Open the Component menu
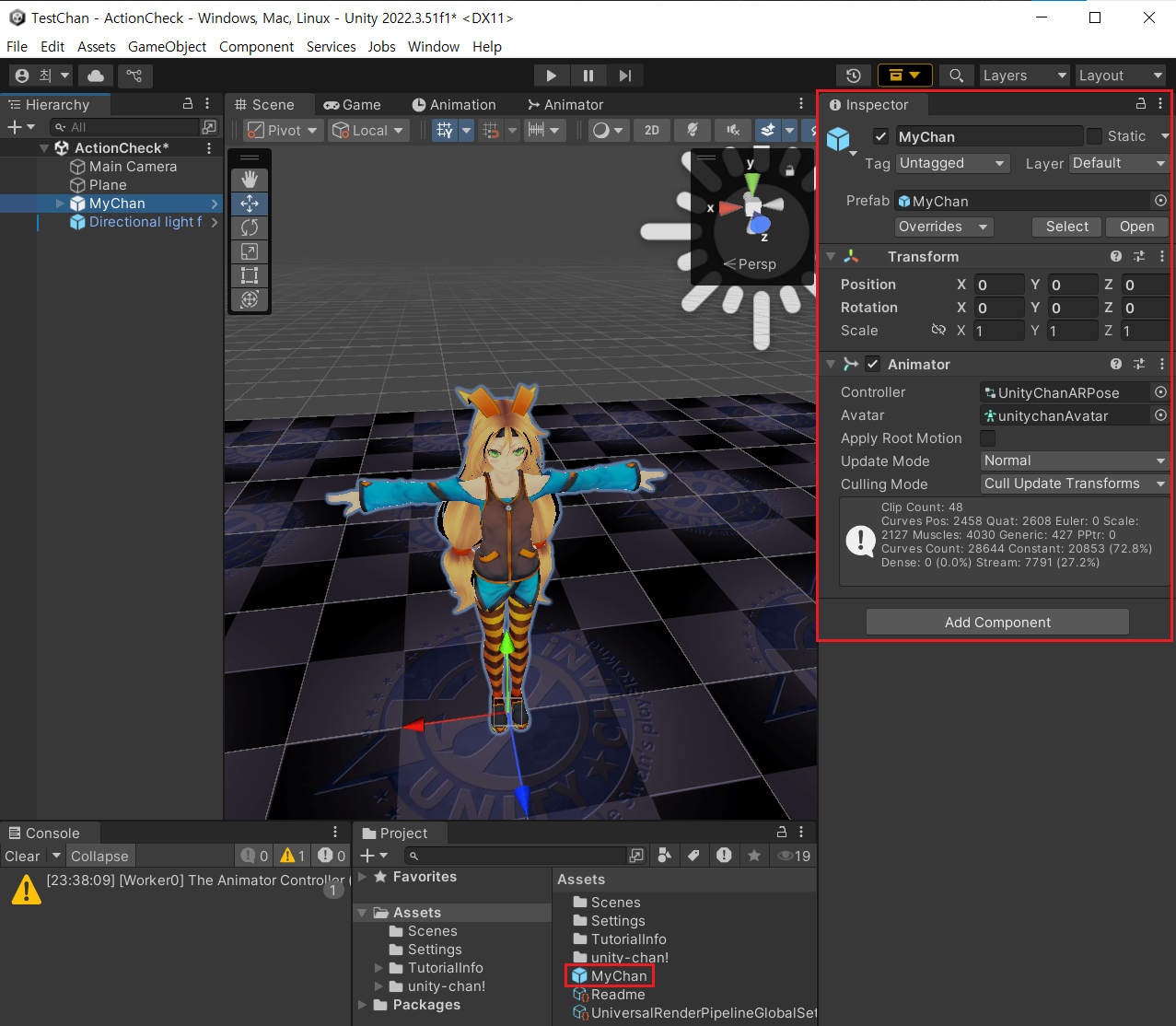 click(x=256, y=46)
